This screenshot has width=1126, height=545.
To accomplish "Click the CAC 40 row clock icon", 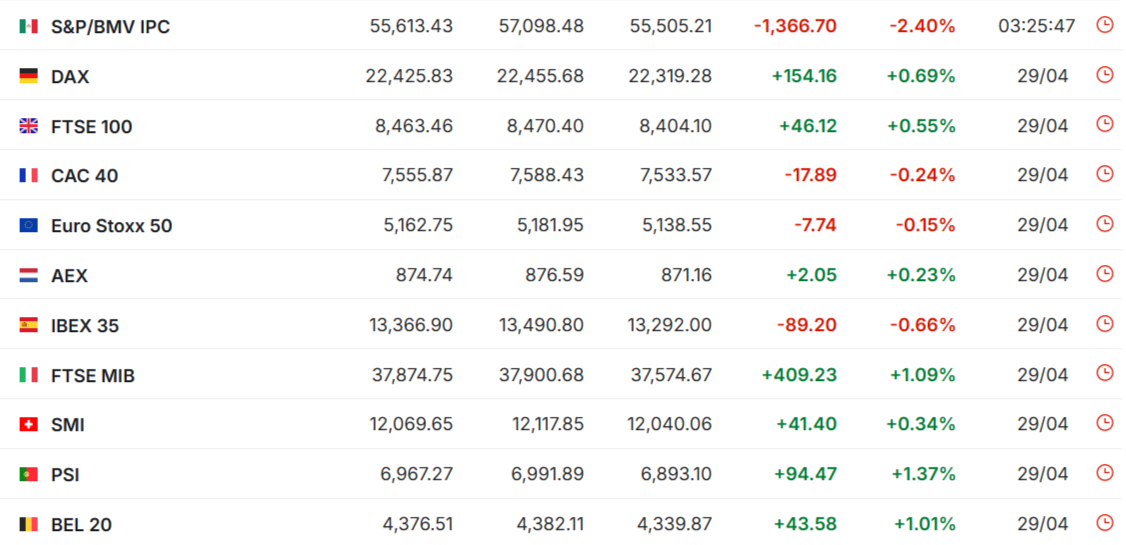I will point(1104,174).
